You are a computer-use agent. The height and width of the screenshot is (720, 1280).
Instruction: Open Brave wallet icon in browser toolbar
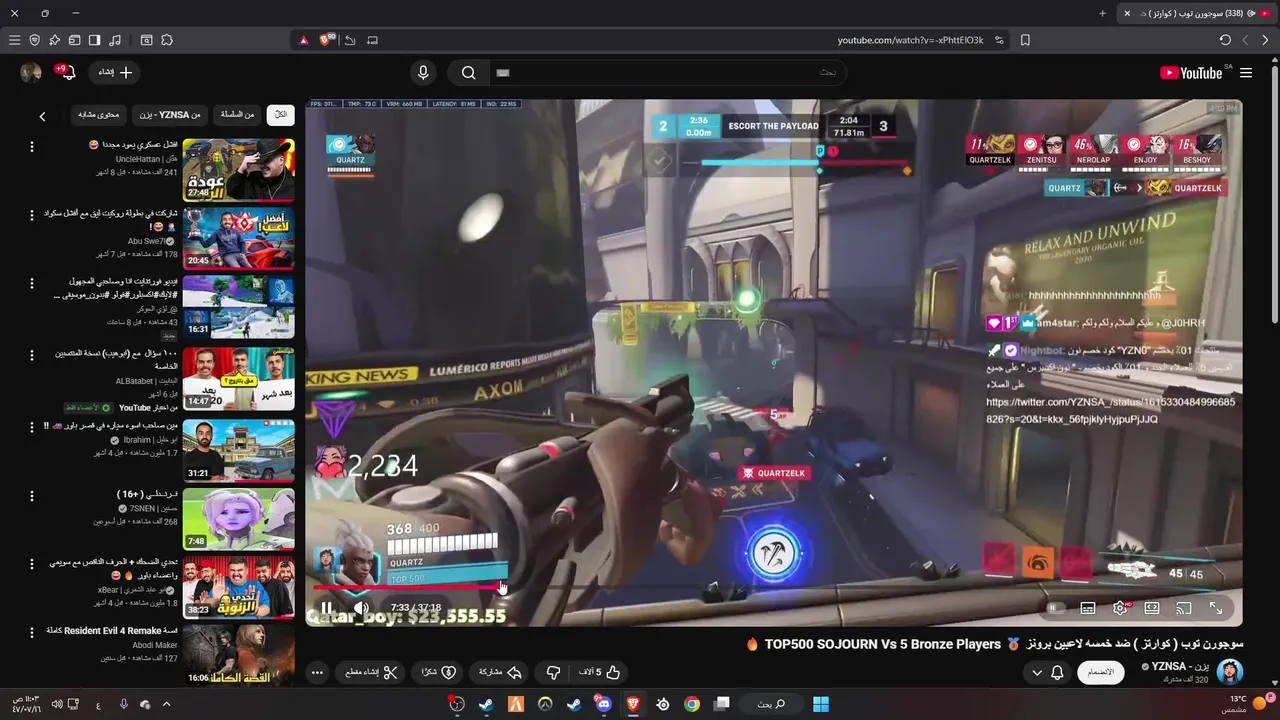[x=74, y=40]
